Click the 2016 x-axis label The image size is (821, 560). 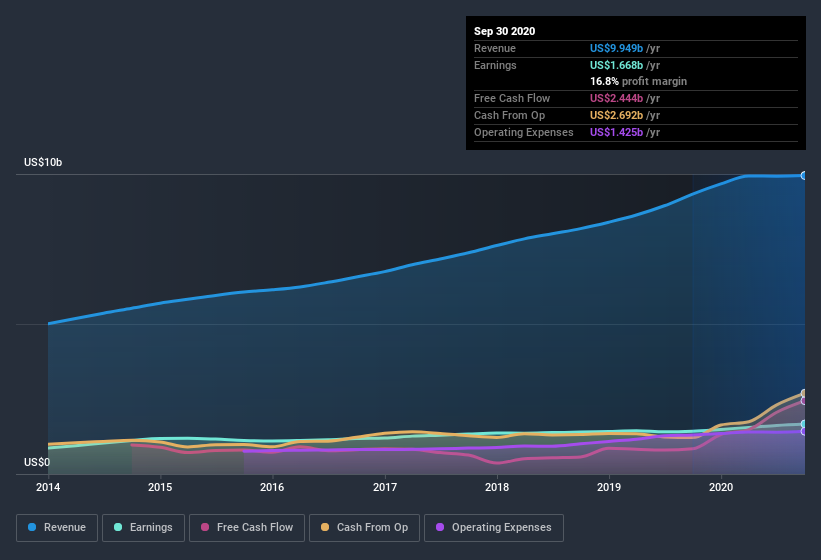pyautogui.click(x=272, y=487)
